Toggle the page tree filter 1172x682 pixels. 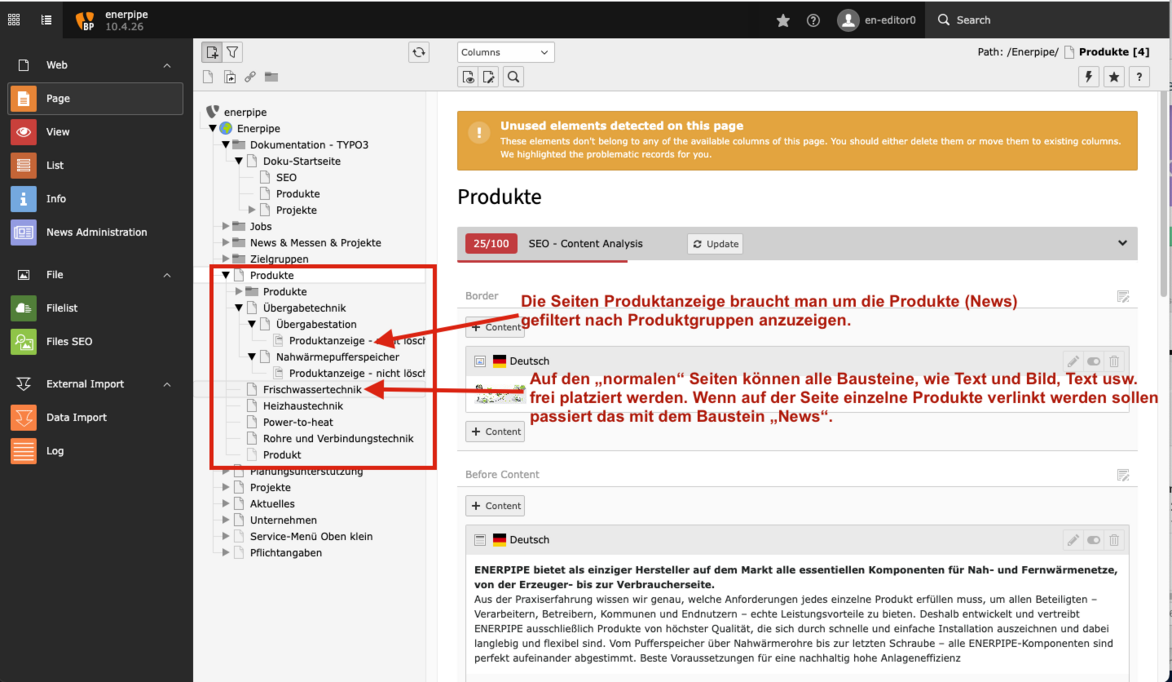232,52
